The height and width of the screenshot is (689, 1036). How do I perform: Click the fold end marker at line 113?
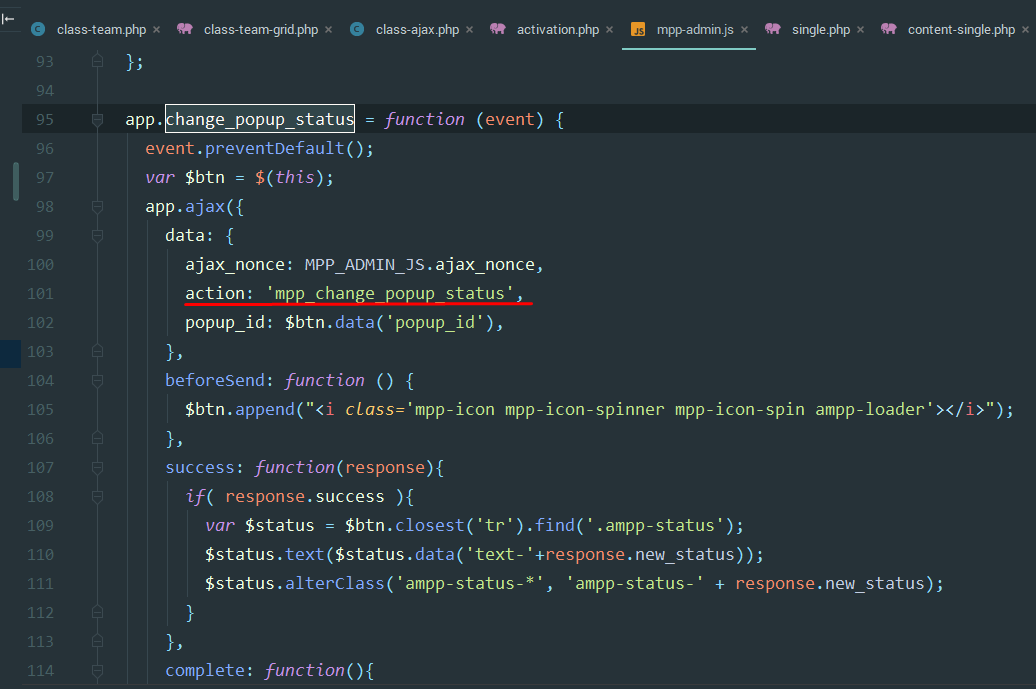pos(97,641)
